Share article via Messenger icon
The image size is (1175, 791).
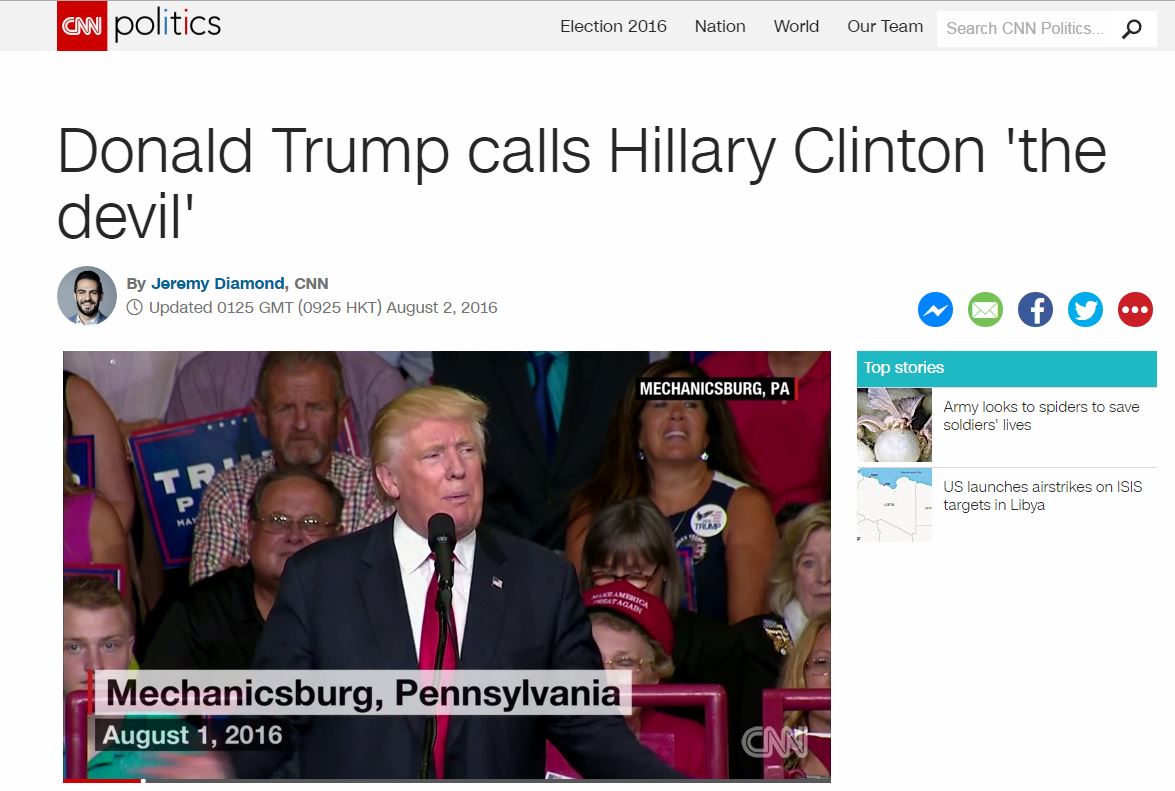click(x=935, y=309)
